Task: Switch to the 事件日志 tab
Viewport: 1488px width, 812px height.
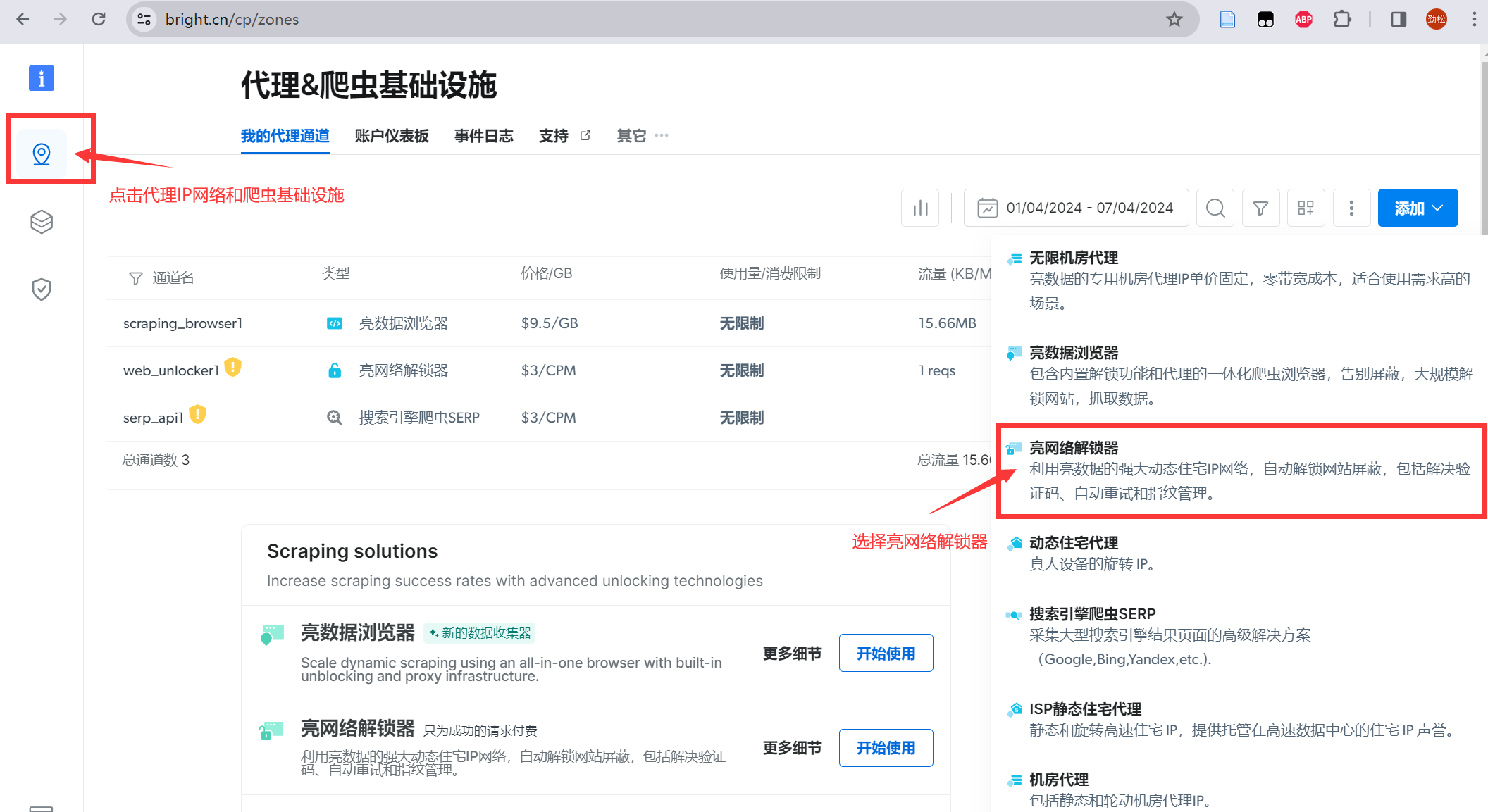Action: click(483, 135)
